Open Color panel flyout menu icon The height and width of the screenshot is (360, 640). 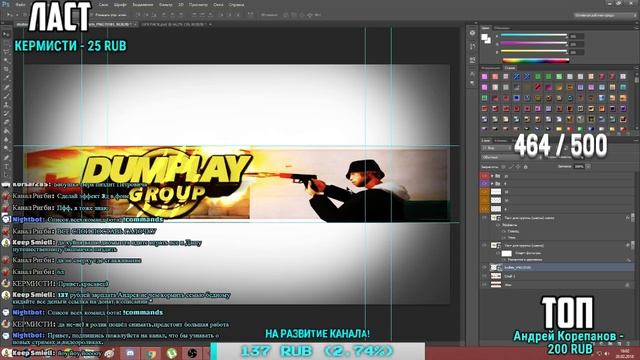click(636, 28)
